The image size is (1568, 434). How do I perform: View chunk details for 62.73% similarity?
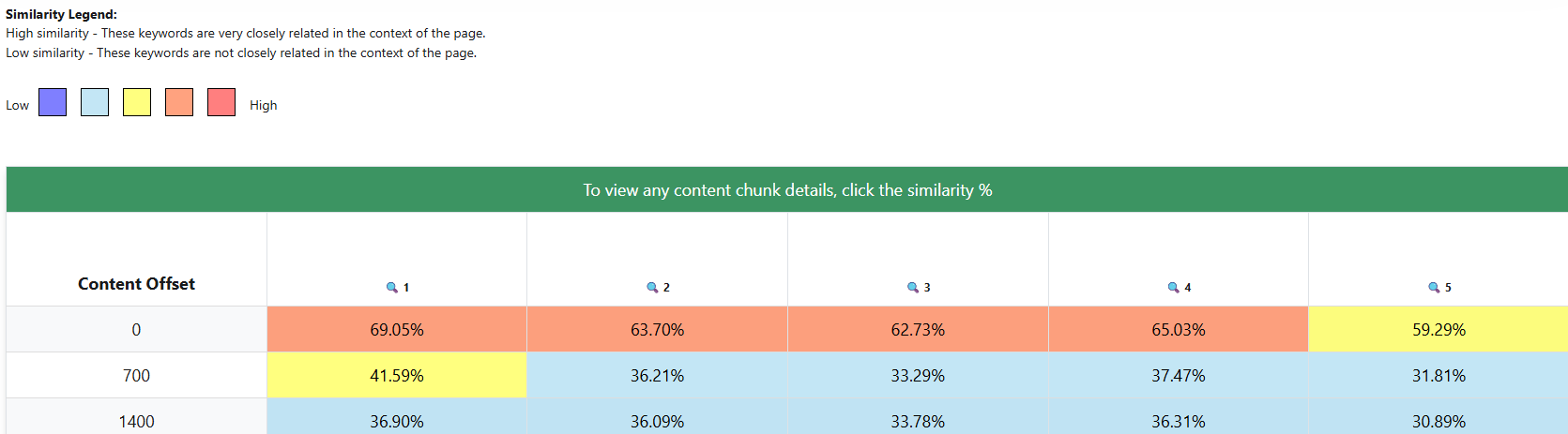click(x=918, y=330)
